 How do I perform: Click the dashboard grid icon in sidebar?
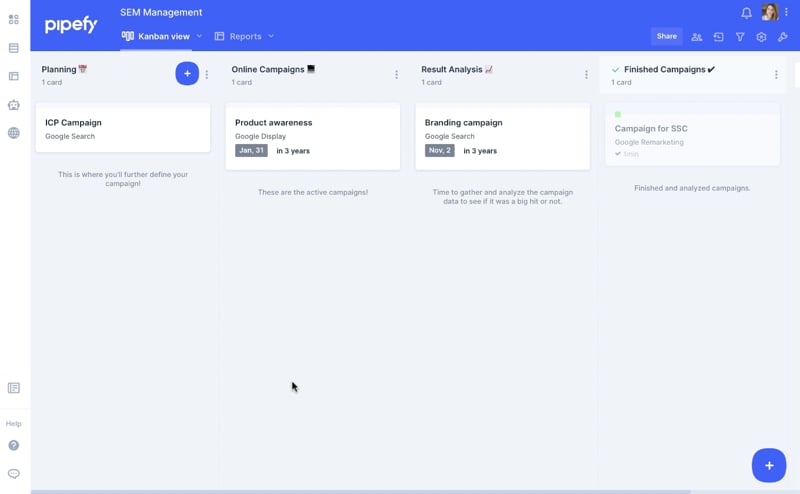14,19
